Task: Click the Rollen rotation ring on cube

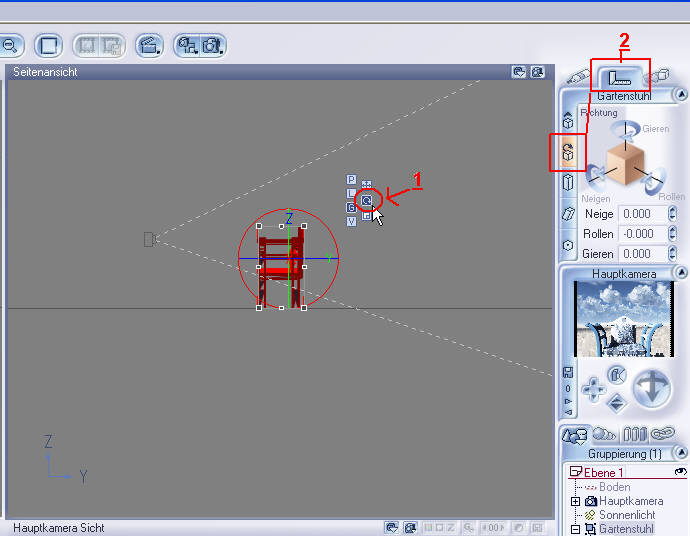Action: coord(654,180)
